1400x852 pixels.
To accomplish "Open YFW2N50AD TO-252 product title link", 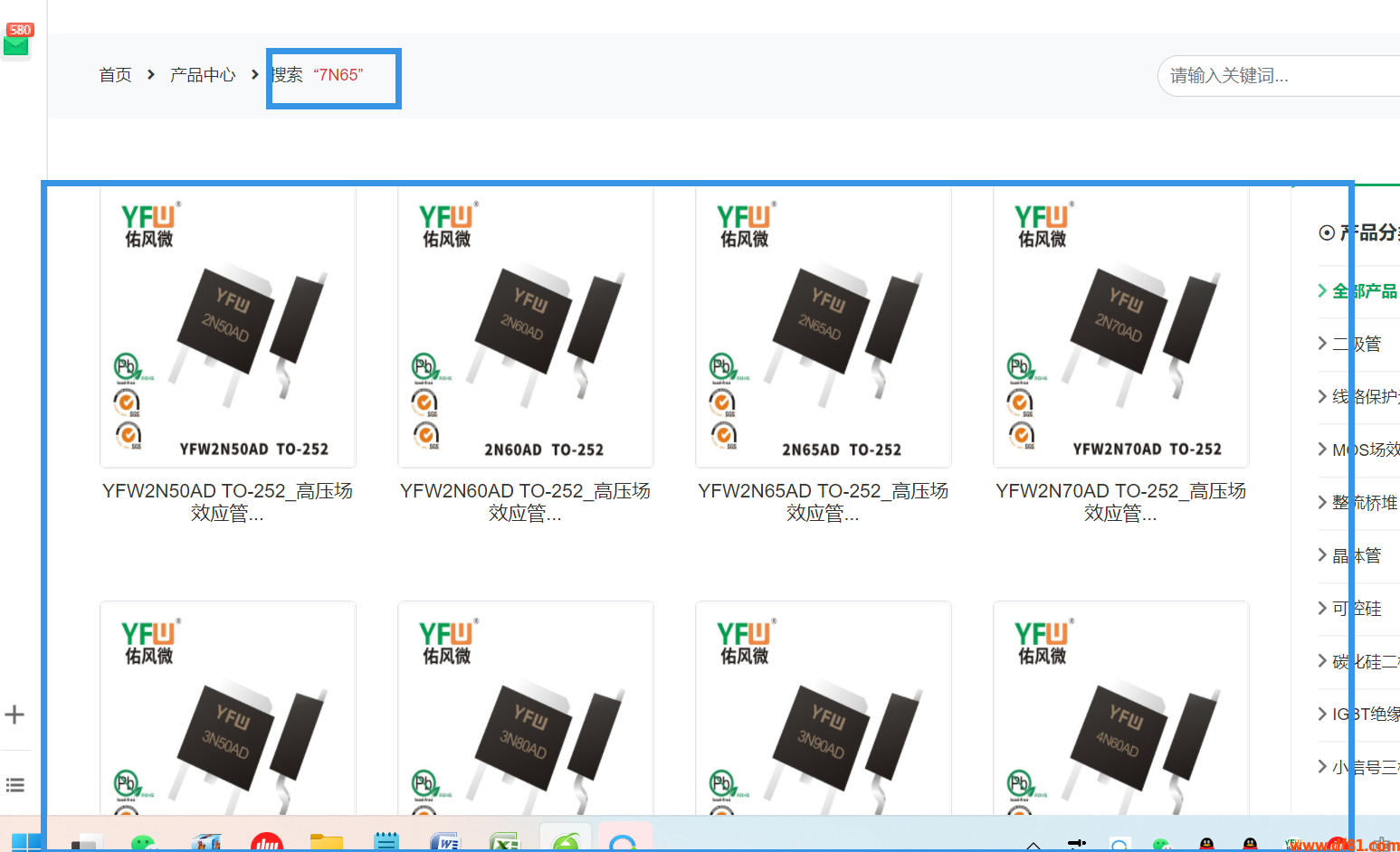I will [227, 502].
